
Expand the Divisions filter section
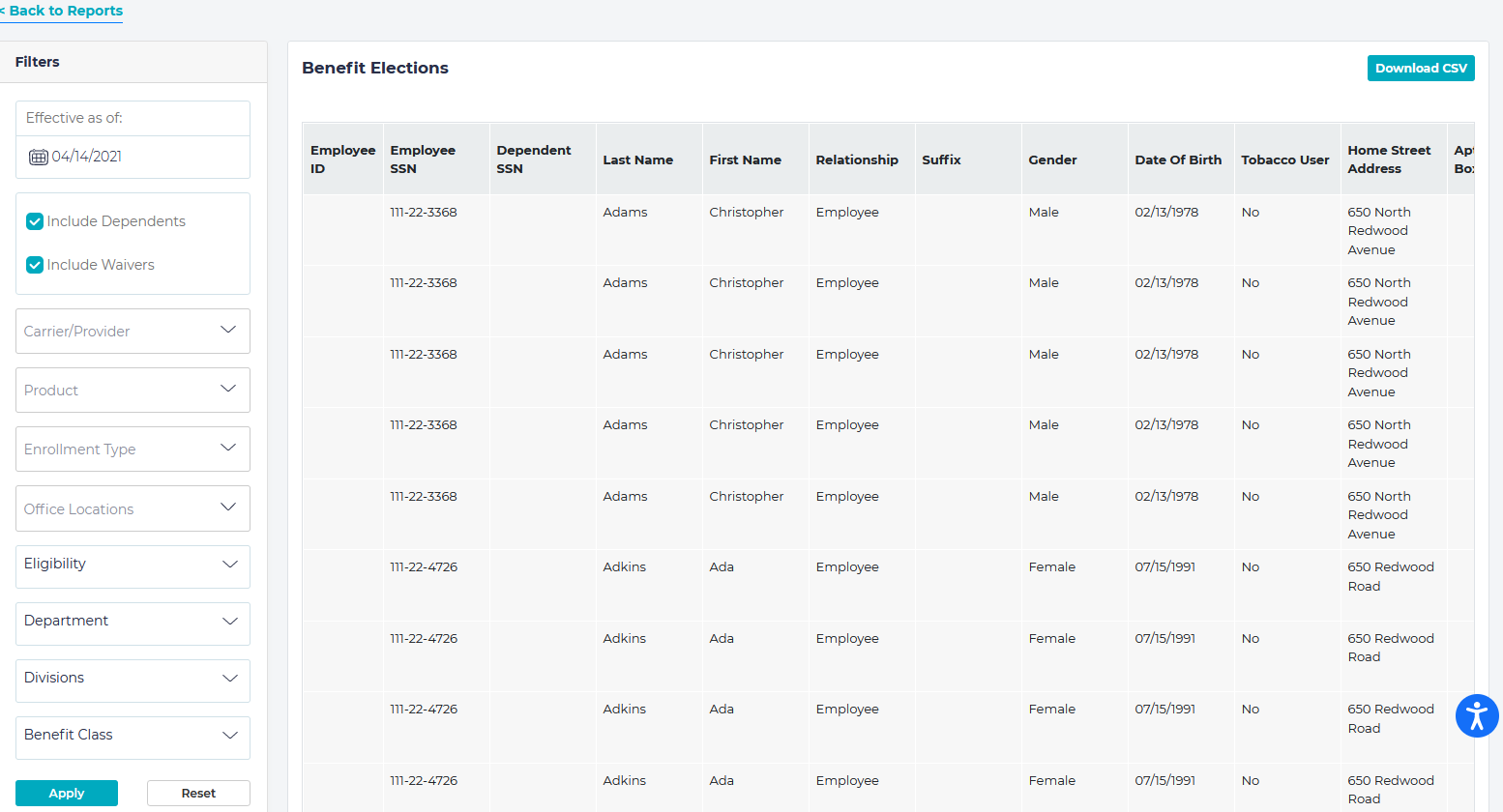click(133, 679)
